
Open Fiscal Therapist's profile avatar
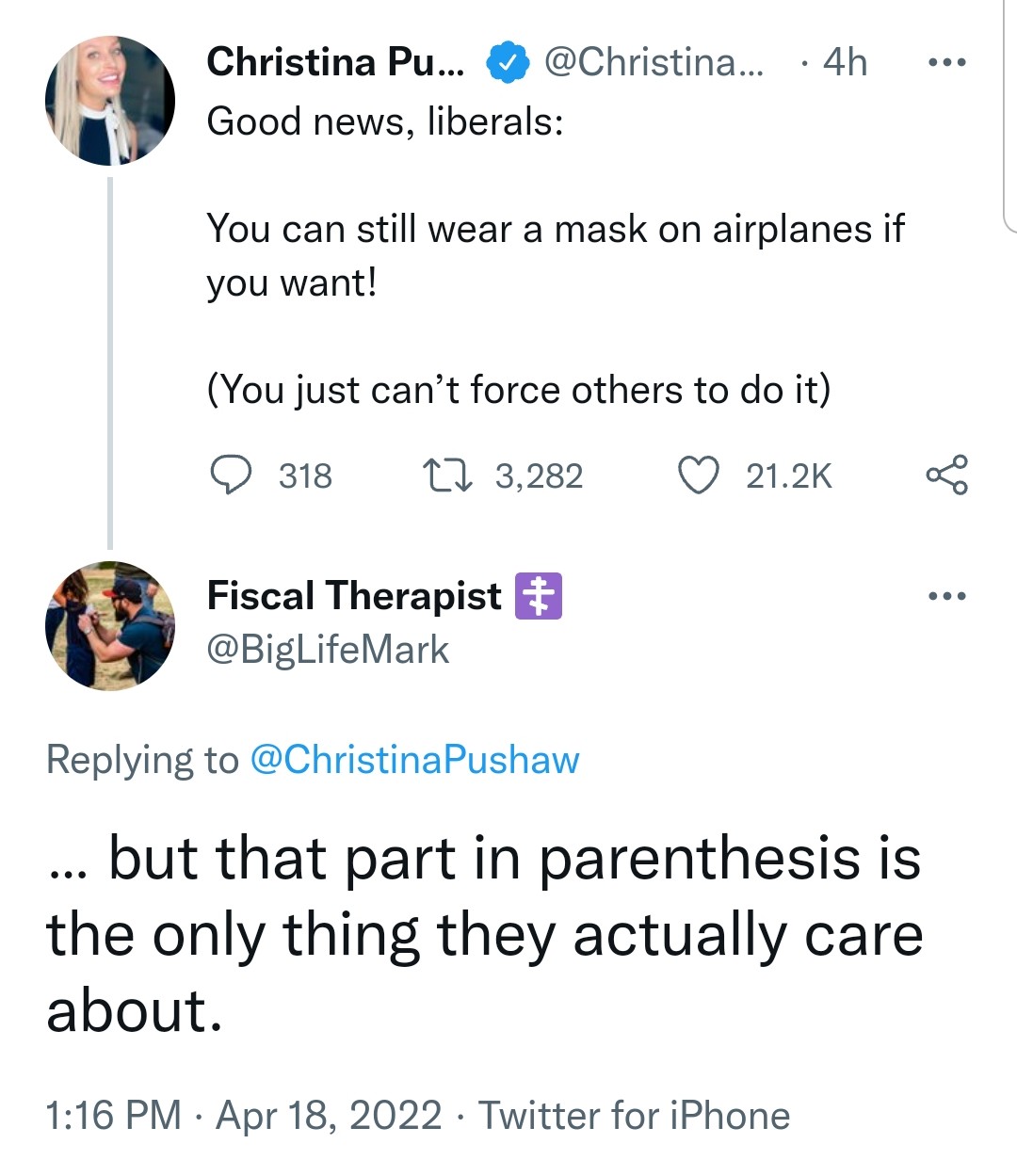110,626
